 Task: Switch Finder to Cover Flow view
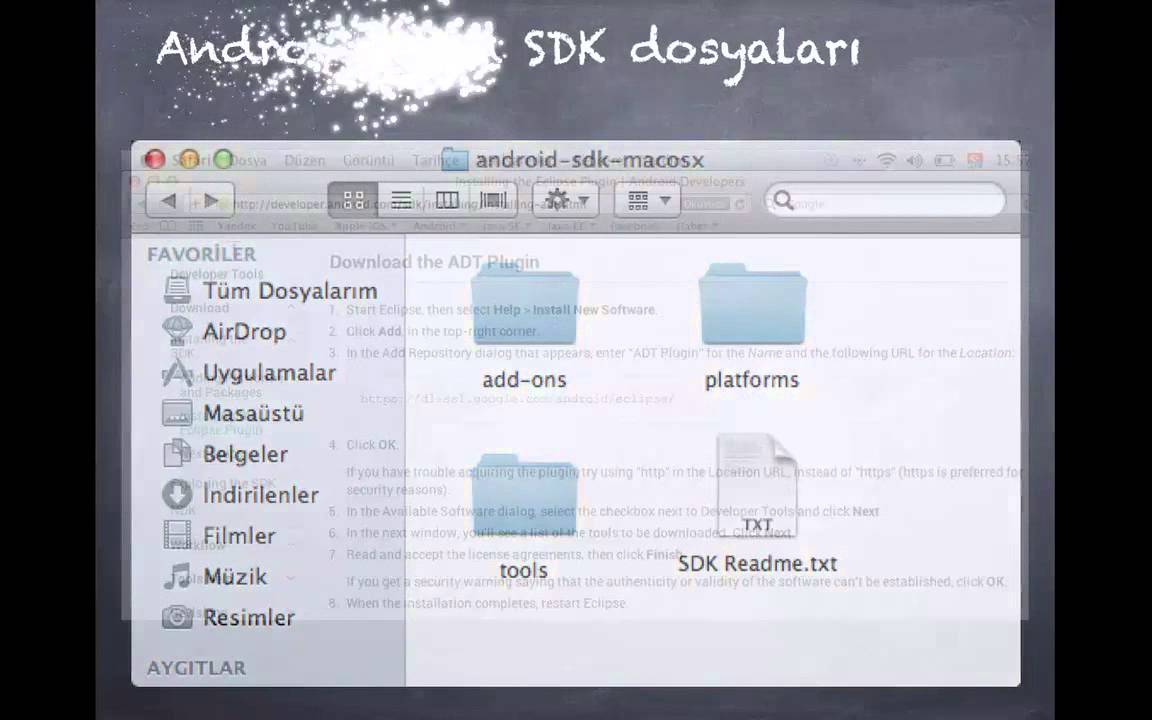(x=493, y=200)
